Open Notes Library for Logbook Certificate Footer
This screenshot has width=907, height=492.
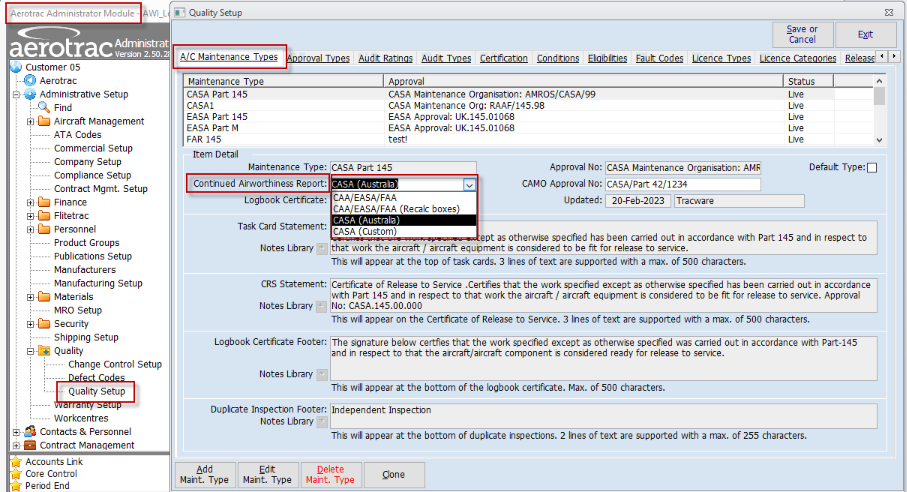click(x=321, y=374)
